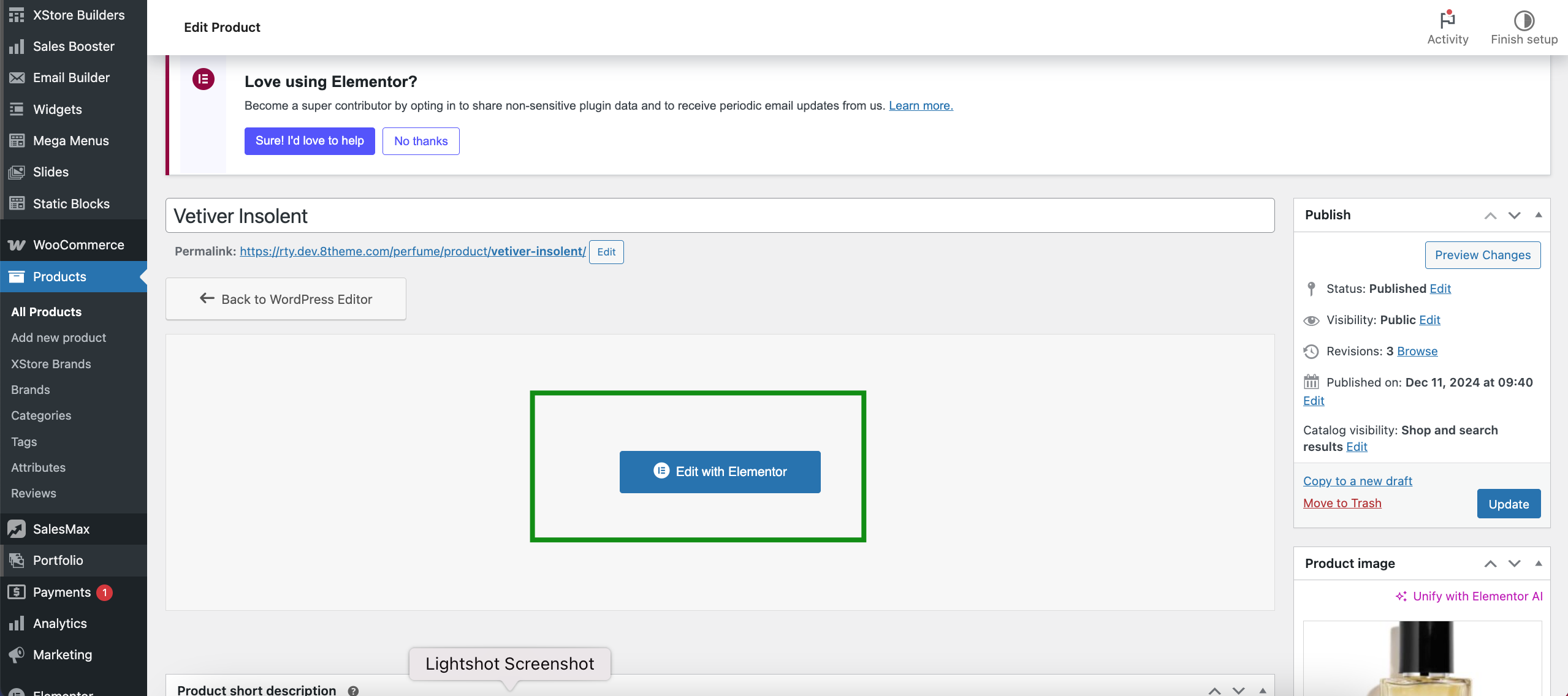Click the Static Blocks icon

coord(17,204)
